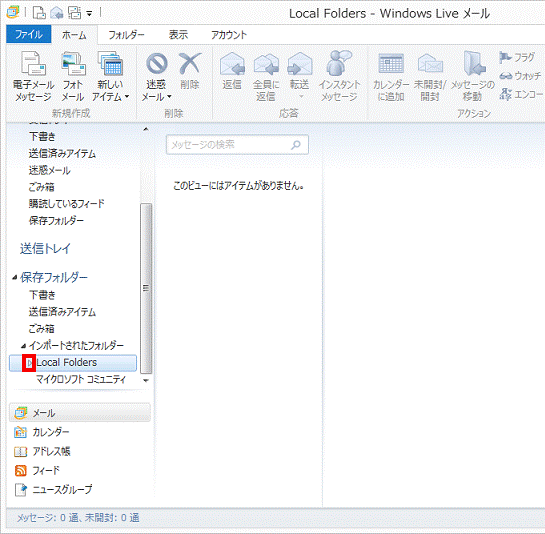This screenshot has height=534, width=545.
Task: Select the 保存フォルダー item under account
Action: [56, 221]
